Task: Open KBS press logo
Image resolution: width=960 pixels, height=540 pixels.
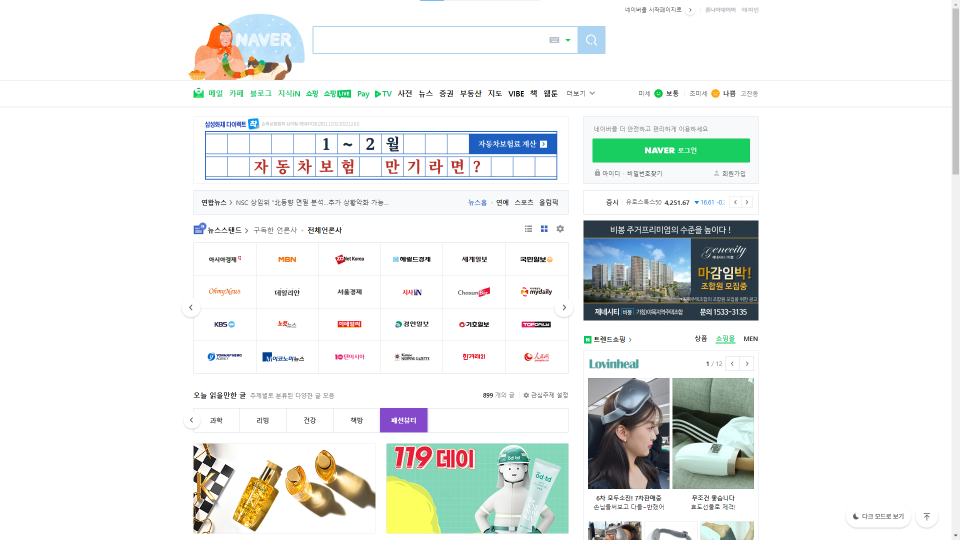Action: coord(225,324)
